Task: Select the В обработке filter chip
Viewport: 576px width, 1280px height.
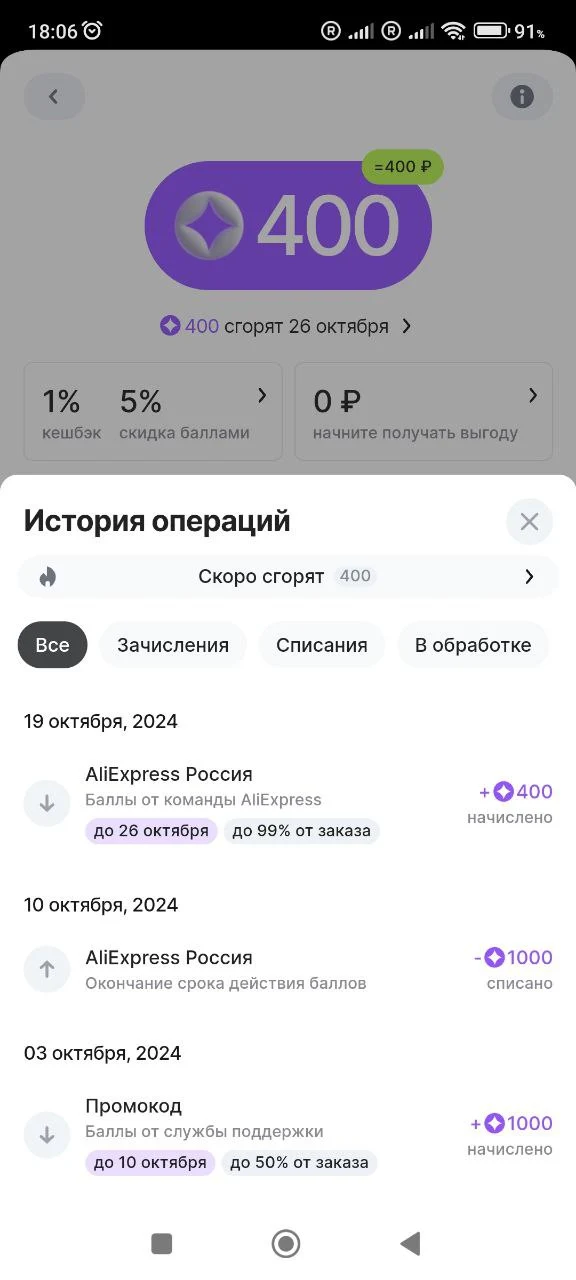Action: tap(473, 645)
